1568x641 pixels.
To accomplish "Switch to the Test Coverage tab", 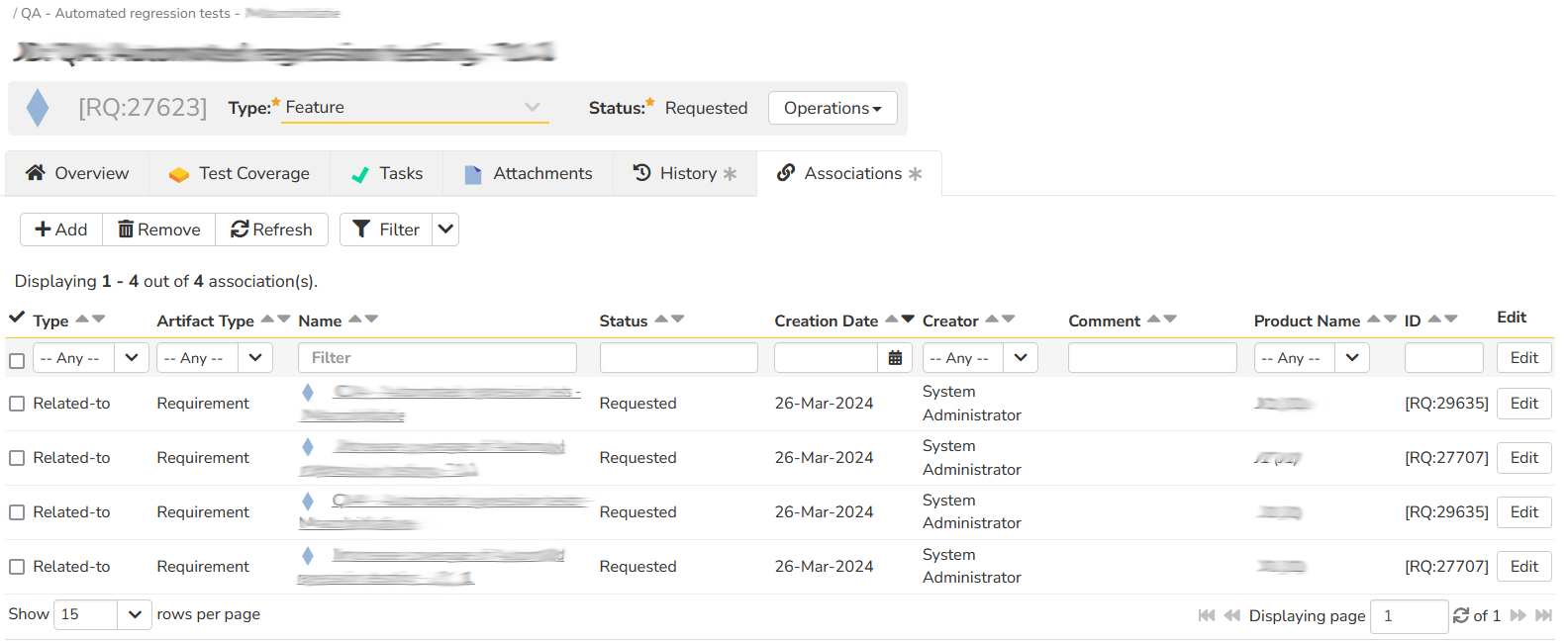I will [240, 173].
